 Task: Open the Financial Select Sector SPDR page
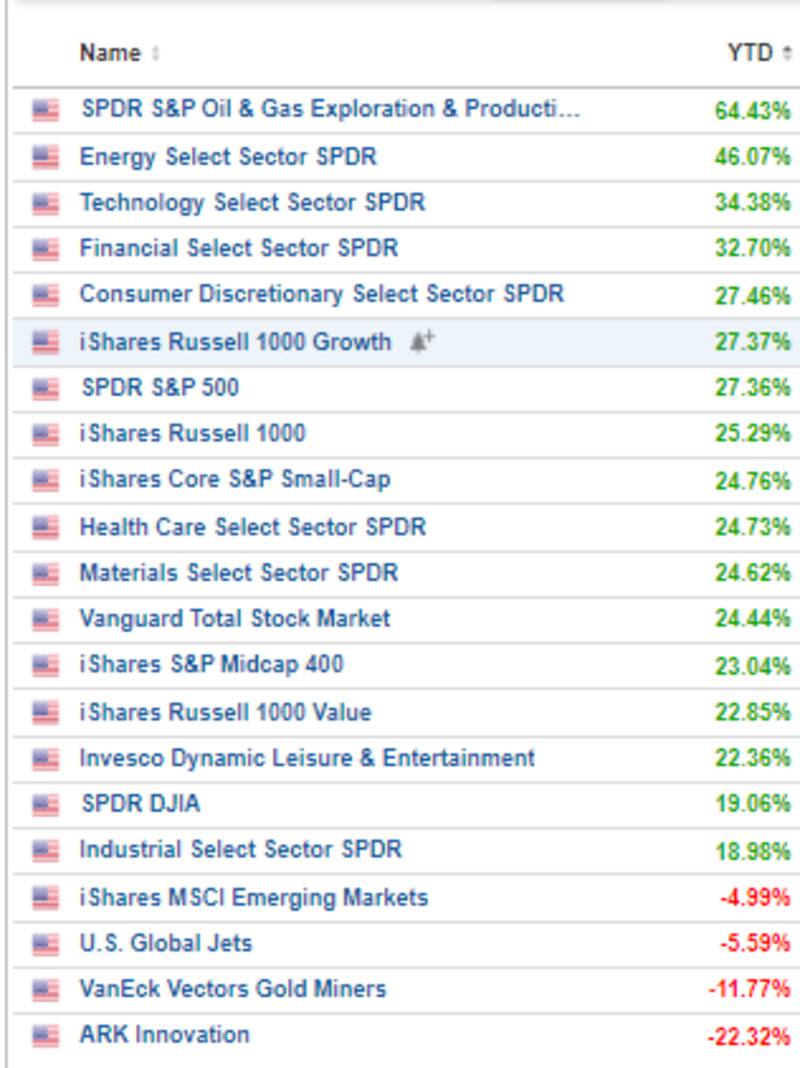click(x=239, y=248)
